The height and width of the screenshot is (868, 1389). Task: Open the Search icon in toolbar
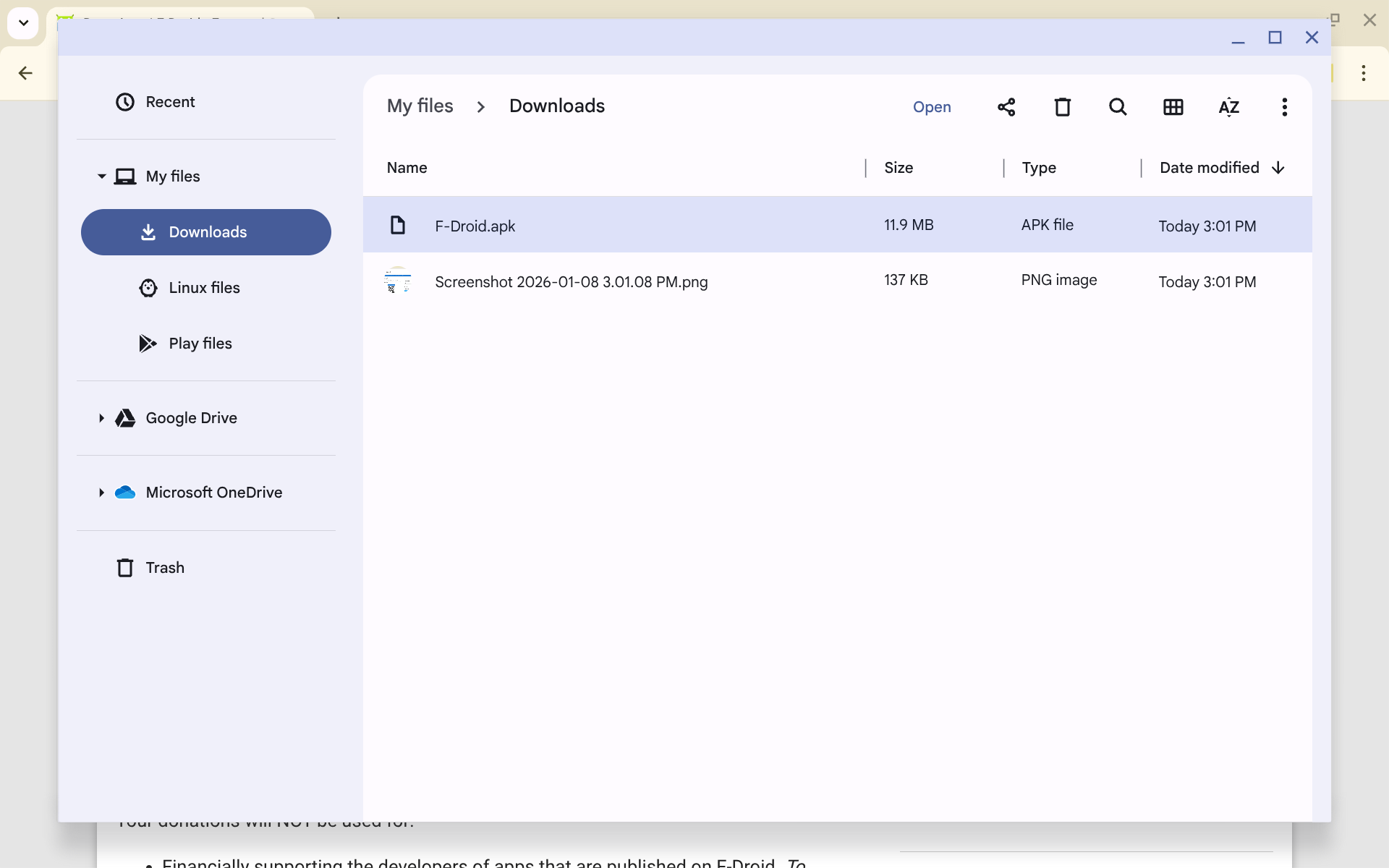pos(1118,107)
